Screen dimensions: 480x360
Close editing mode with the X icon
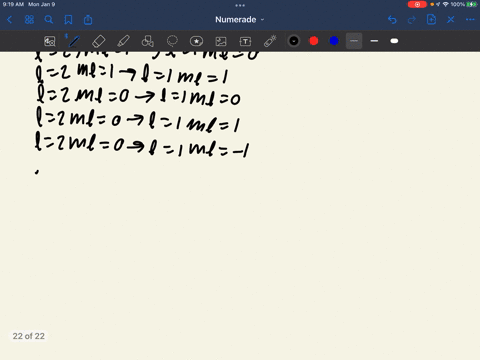(x=451, y=20)
